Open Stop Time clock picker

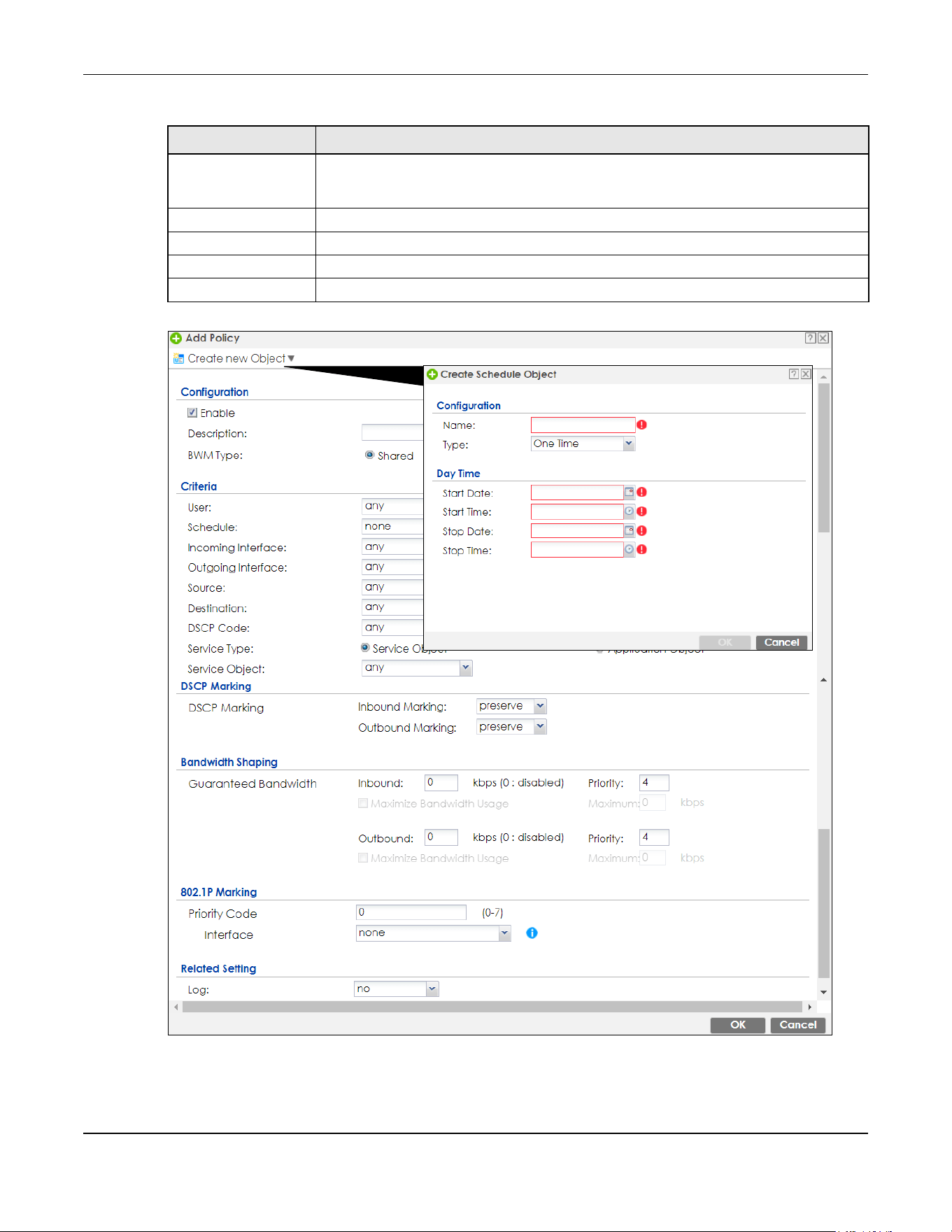click(629, 550)
